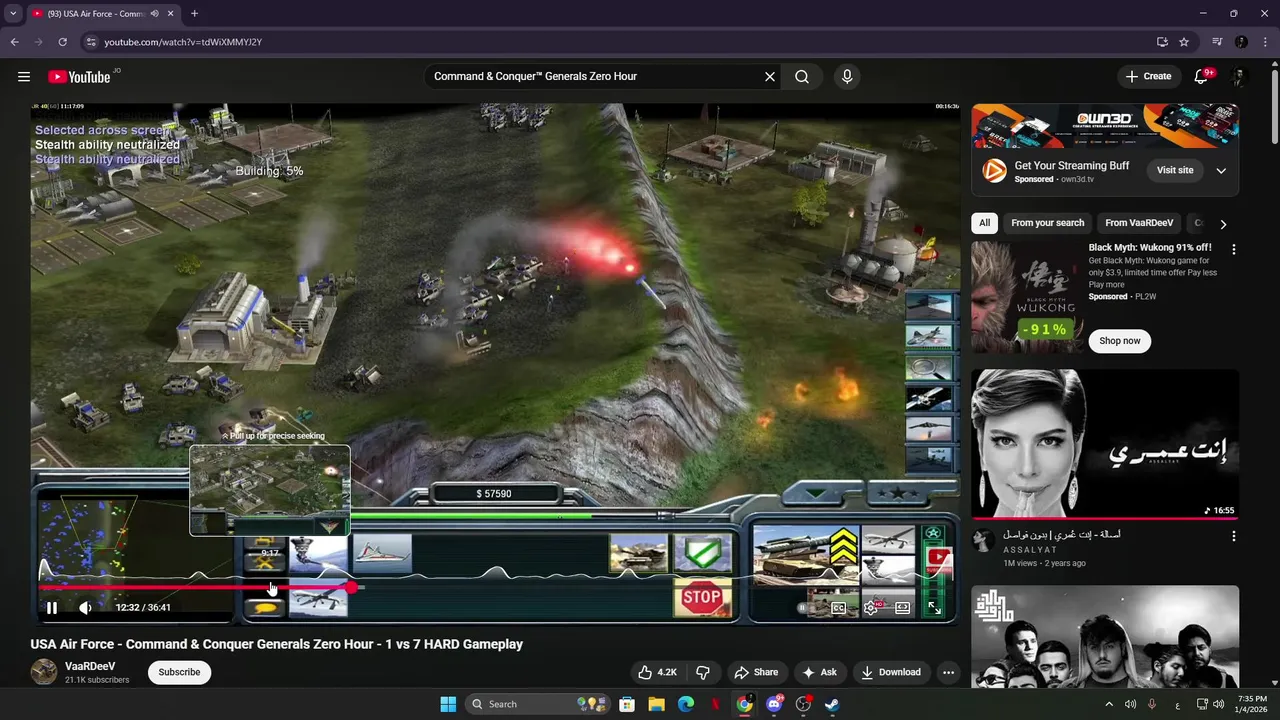
Task: Select the From your search chip
Action: point(1047,223)
